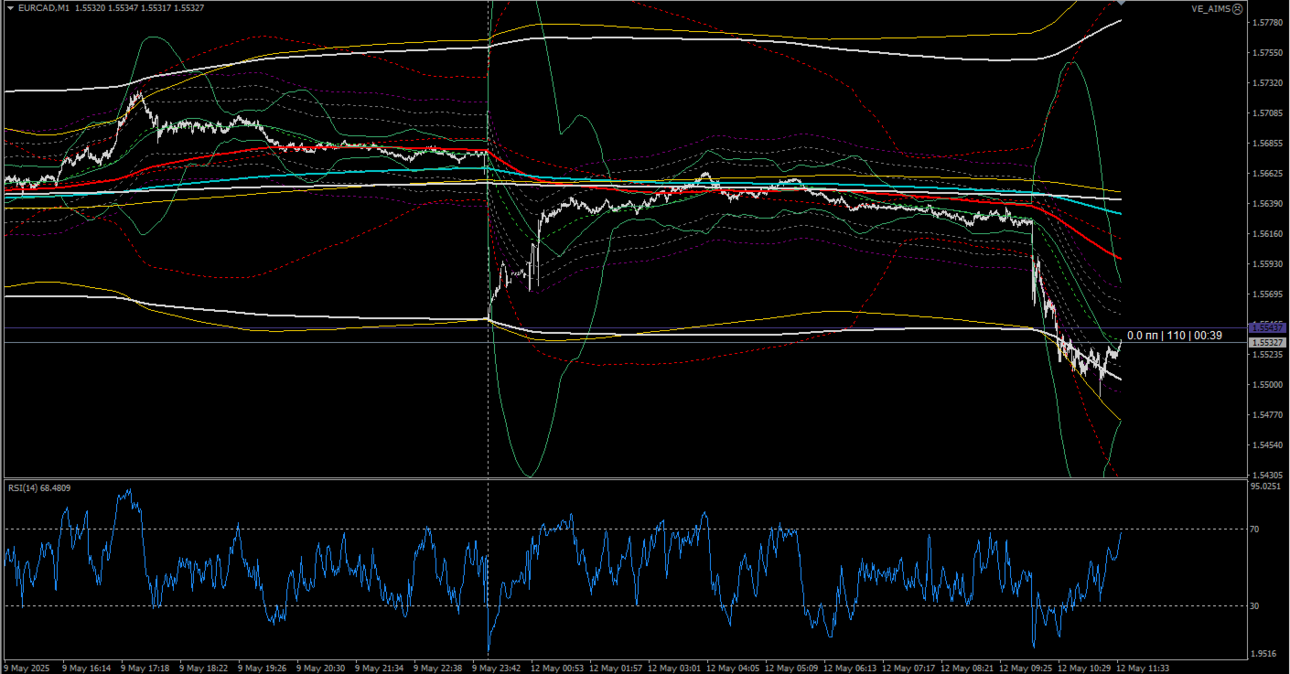Open the EURCAD,M1 chart dropdown triangle
Viewport: 1290px width, 674px height.
9,8
